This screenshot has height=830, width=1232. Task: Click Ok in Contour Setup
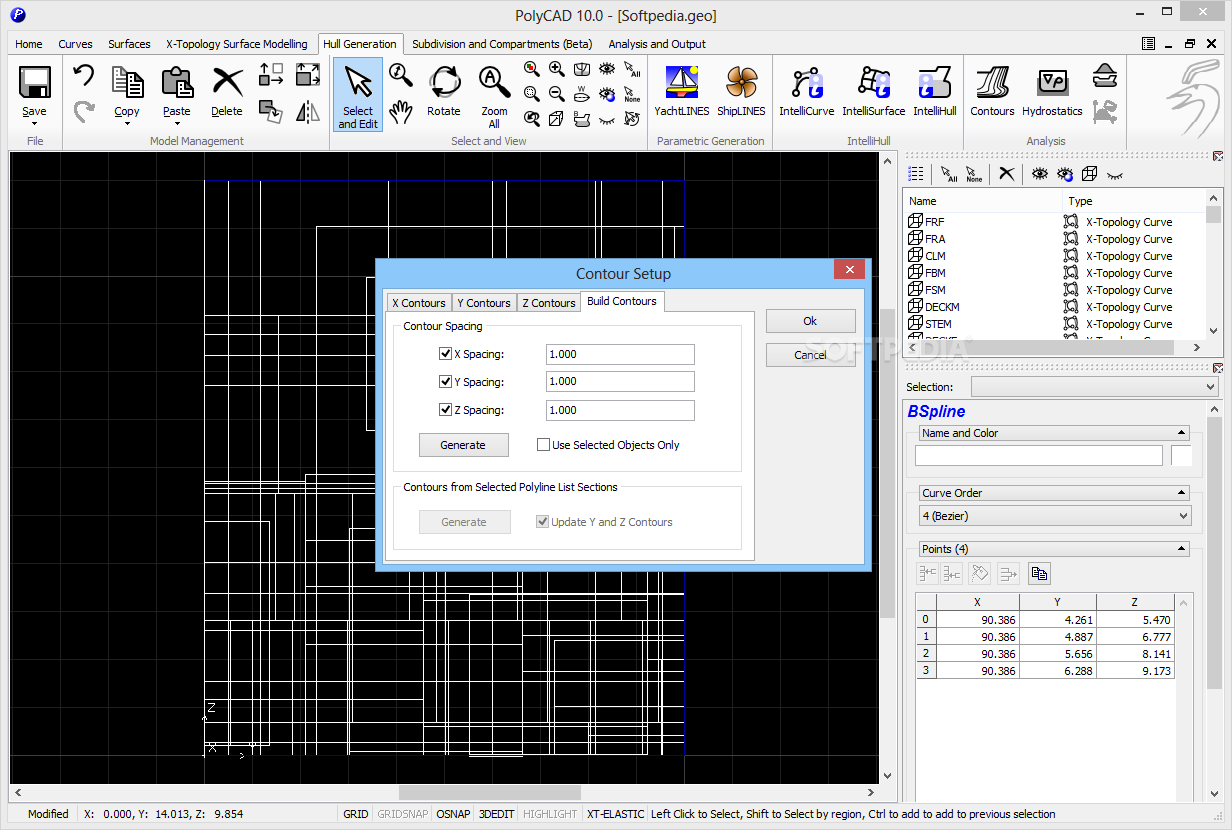tap(811, 321)
